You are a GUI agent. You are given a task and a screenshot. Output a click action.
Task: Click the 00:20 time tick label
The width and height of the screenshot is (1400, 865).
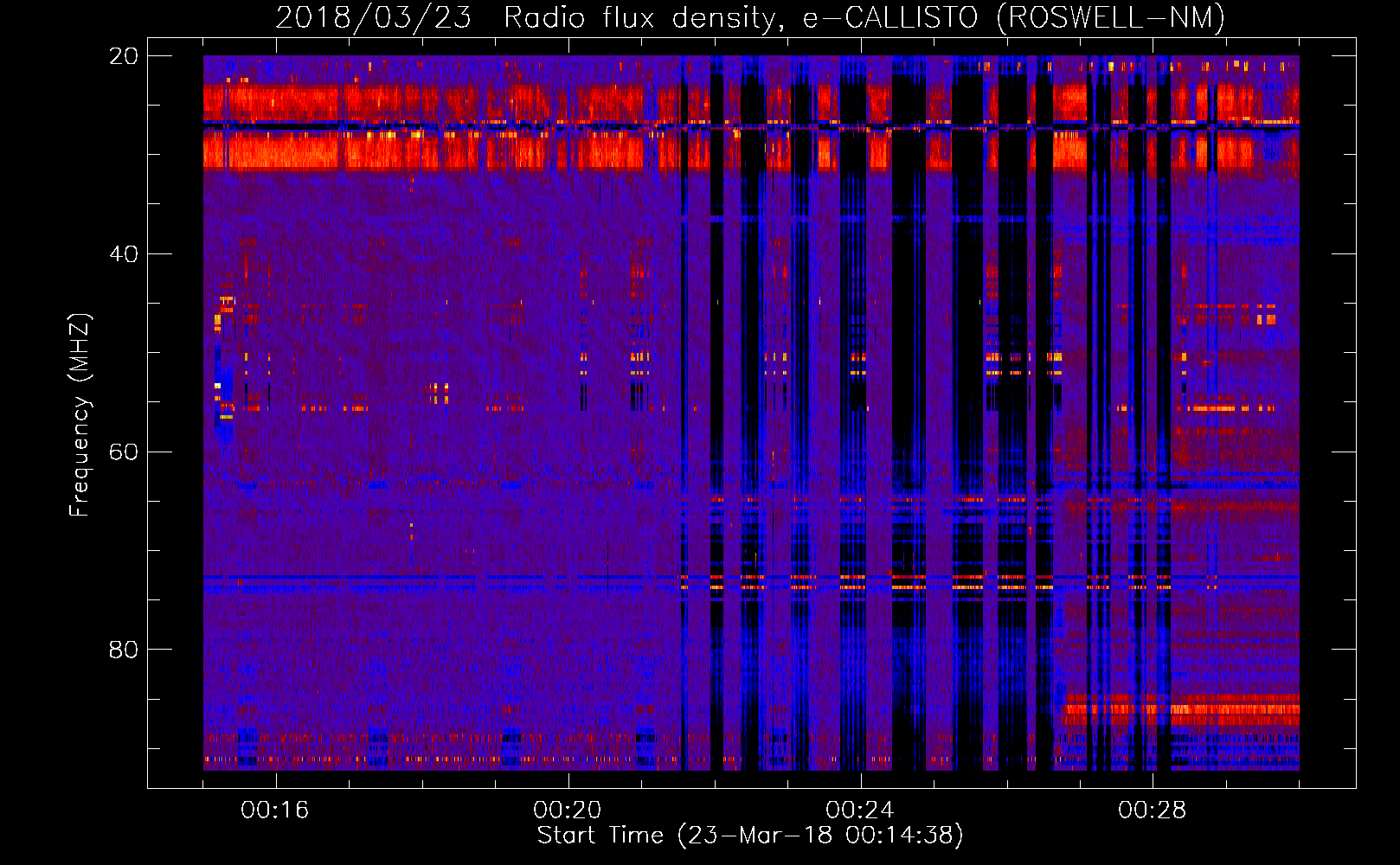(568, 811)
